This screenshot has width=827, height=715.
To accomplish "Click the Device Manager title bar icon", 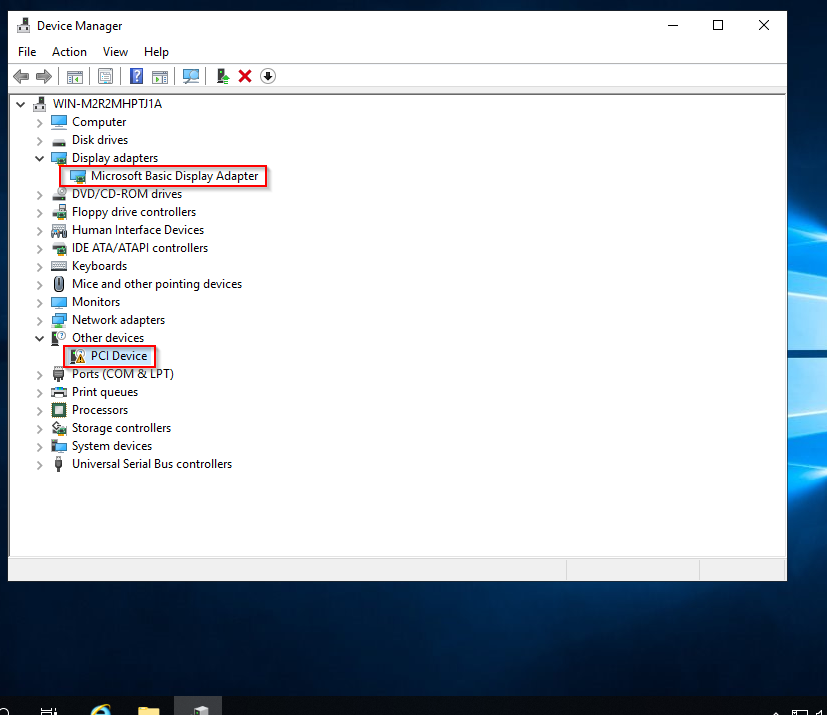I will pos(24,25).
